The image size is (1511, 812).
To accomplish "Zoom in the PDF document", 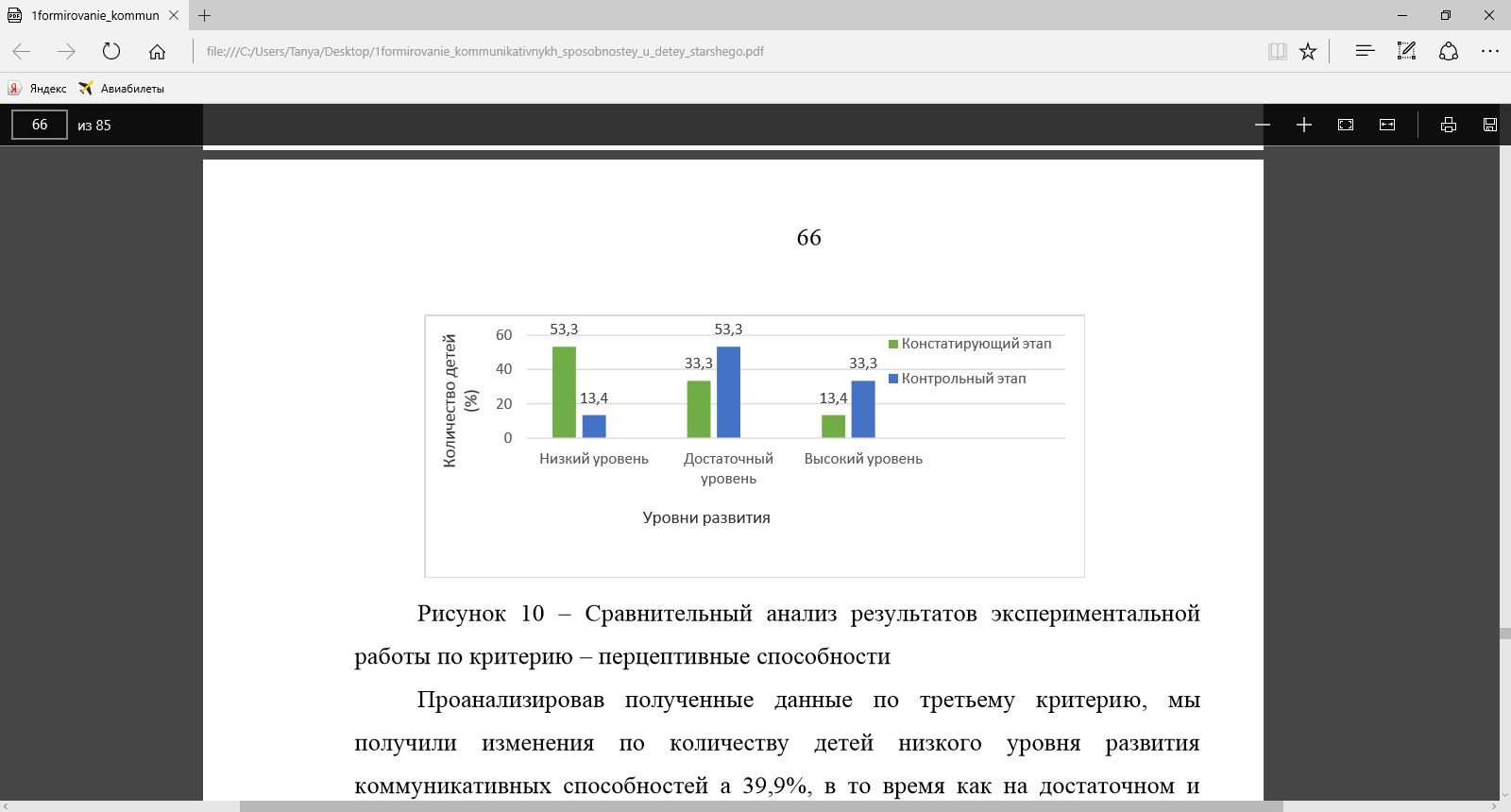I will tap(1304, 125).
